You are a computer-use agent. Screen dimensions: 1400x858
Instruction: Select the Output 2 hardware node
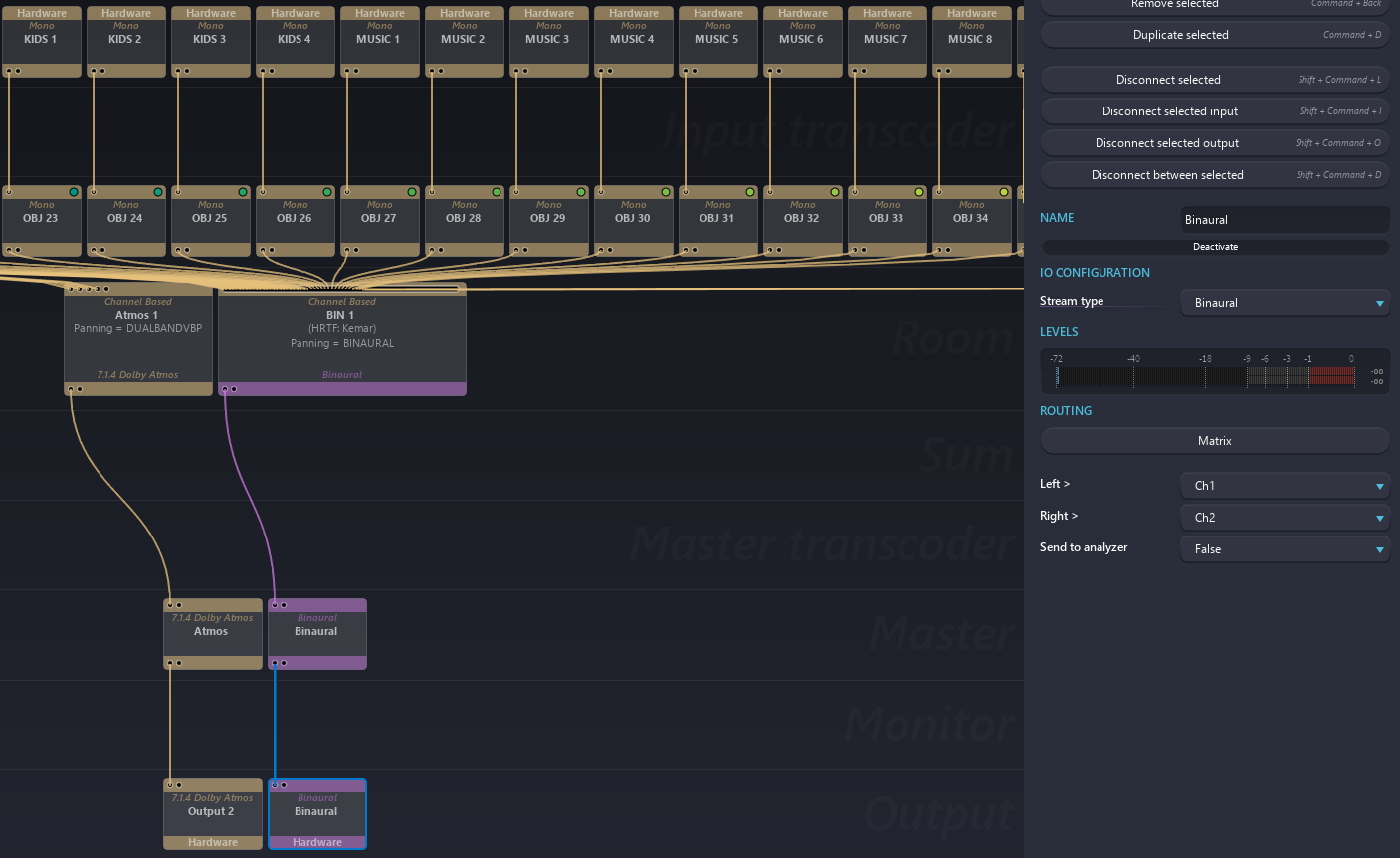tap(212, 812)
